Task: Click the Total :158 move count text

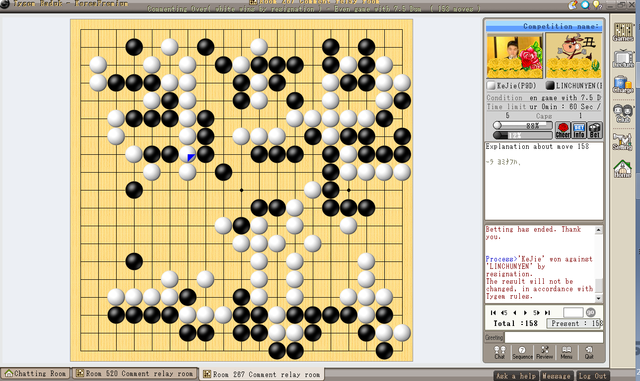Action: point(515,323)
